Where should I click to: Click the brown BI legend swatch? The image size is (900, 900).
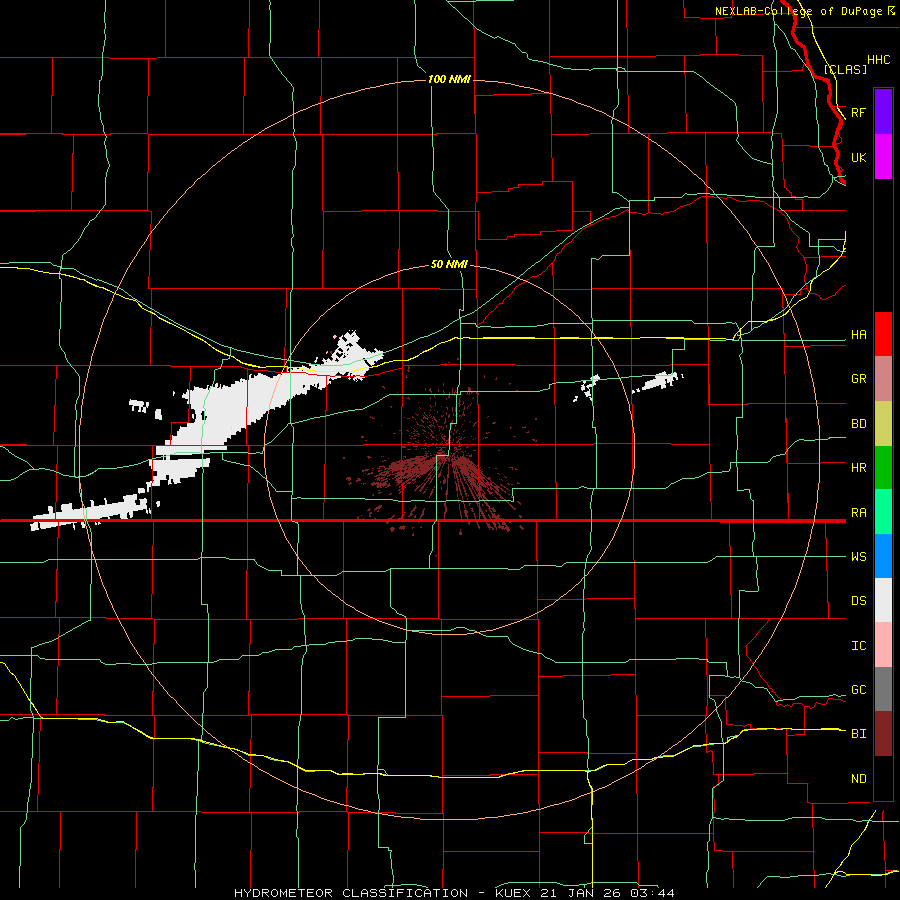[883, 734]
